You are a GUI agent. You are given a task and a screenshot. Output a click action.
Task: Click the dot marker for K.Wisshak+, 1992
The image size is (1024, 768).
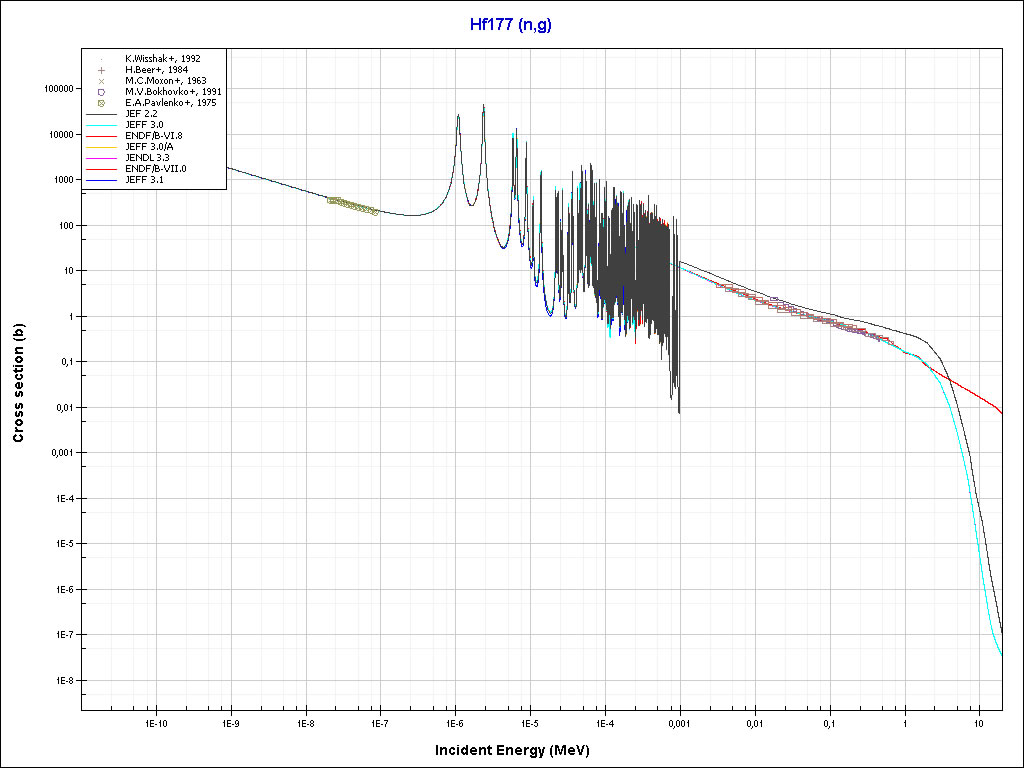(102, 59)
